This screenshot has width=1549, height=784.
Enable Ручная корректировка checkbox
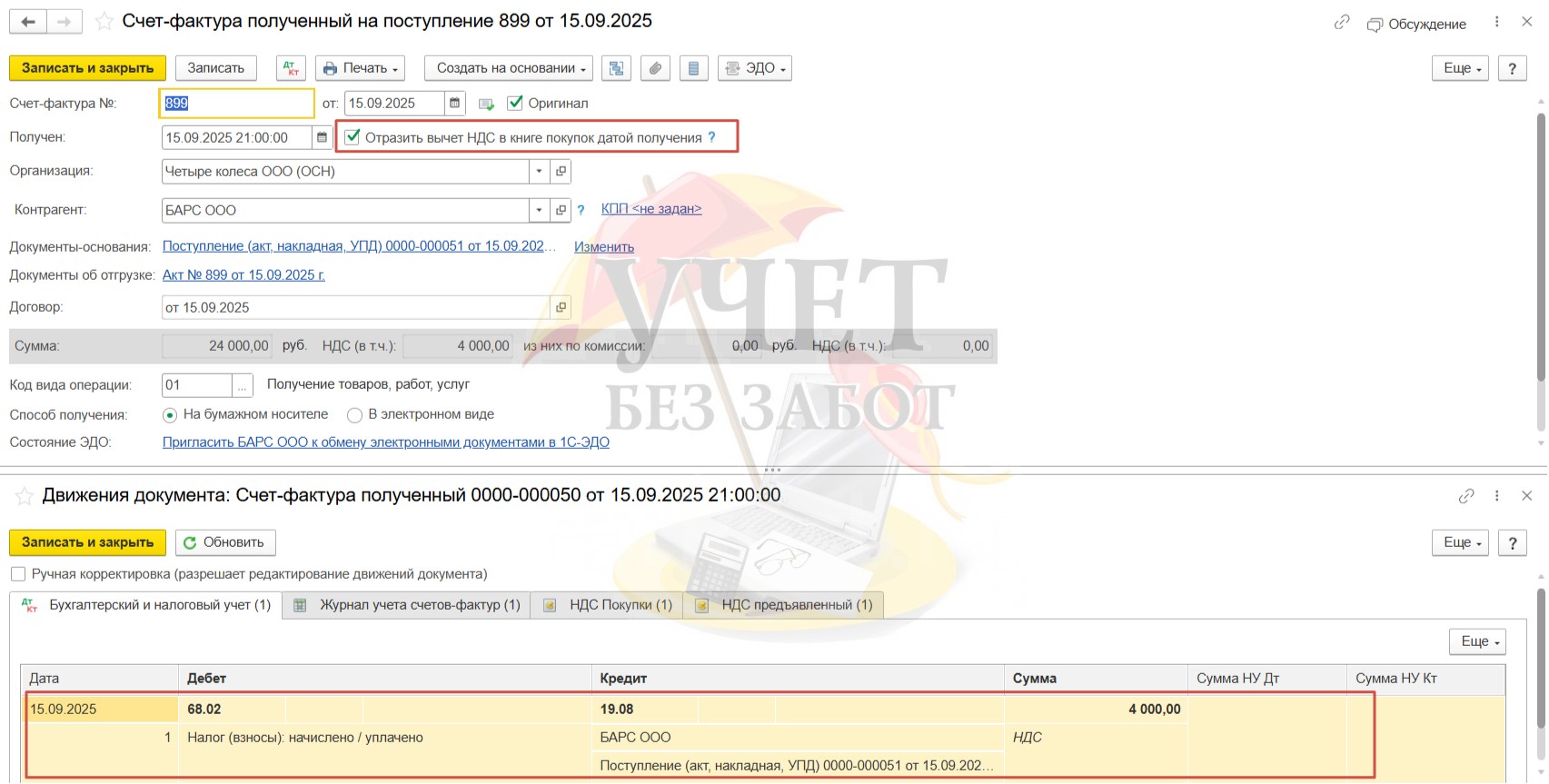pos(18,574)
